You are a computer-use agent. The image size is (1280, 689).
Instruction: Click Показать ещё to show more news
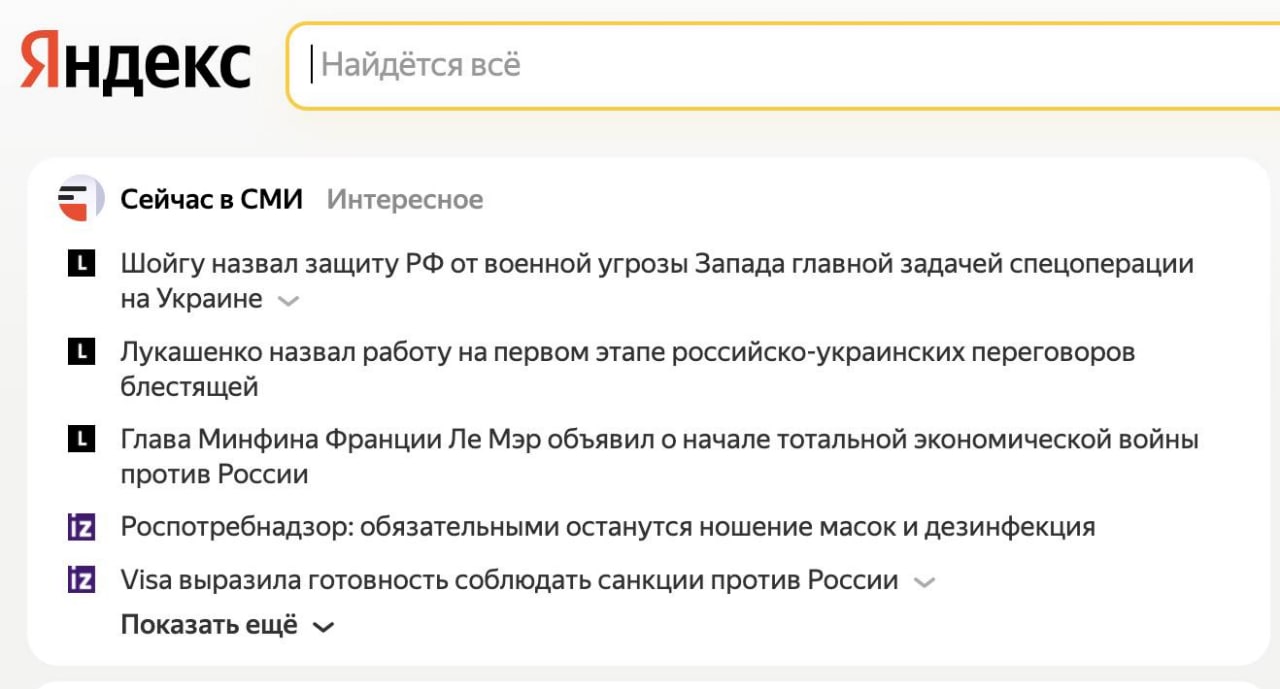[x=207, y=624]
